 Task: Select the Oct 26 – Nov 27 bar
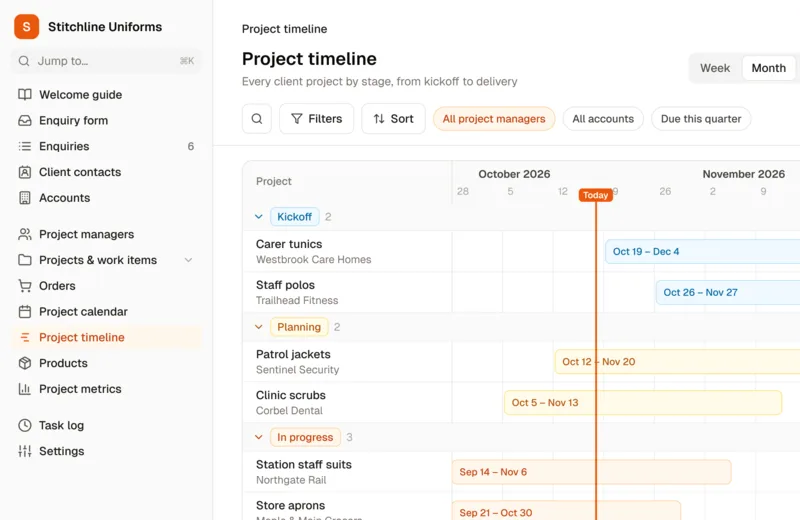click(x=728, y=292)
